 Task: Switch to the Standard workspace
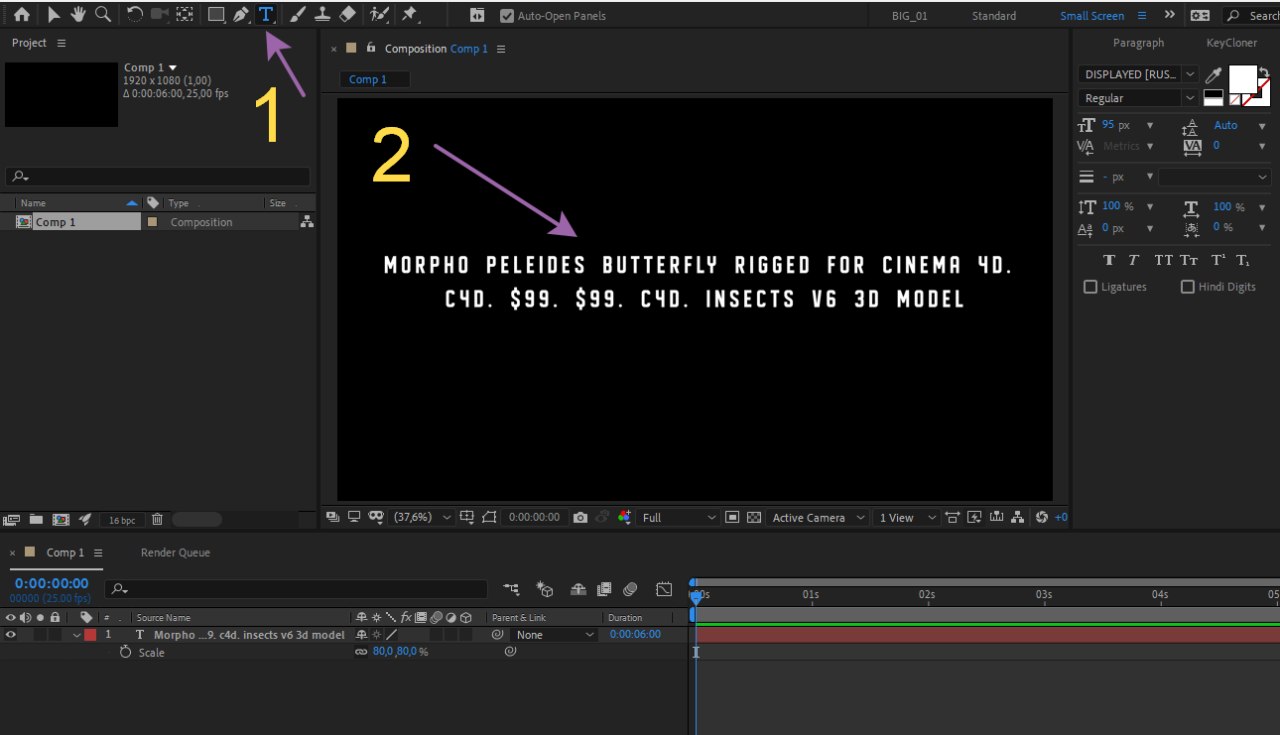994,16
